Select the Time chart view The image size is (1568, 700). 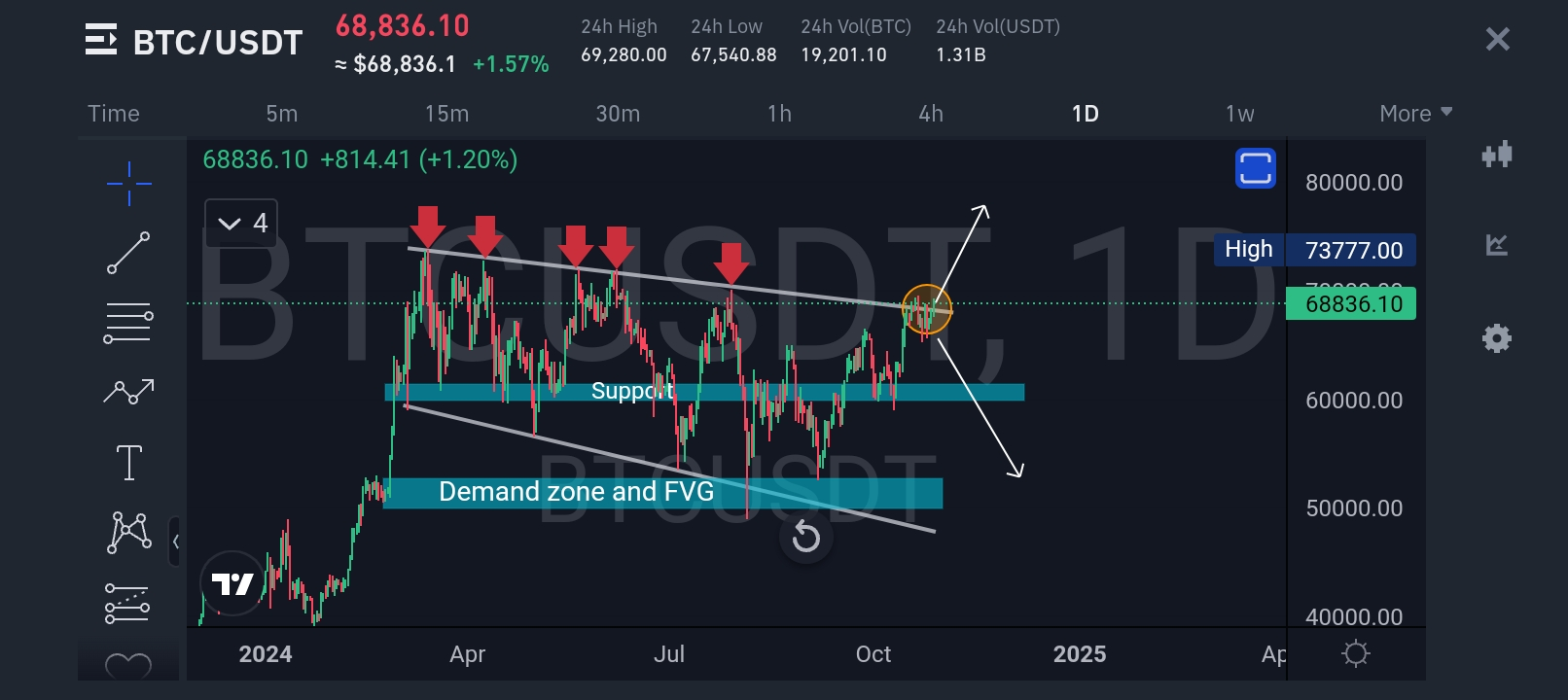[x=114, y=114]
